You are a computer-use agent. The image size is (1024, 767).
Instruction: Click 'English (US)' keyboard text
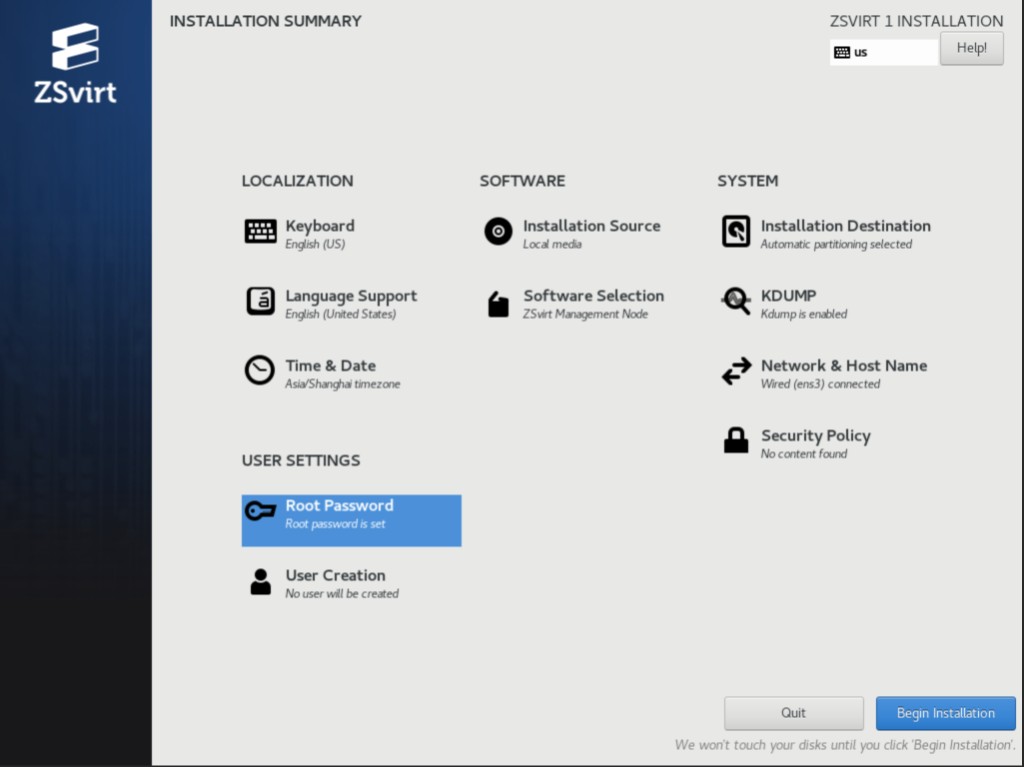pyautogui.click(x=315, y=244)
